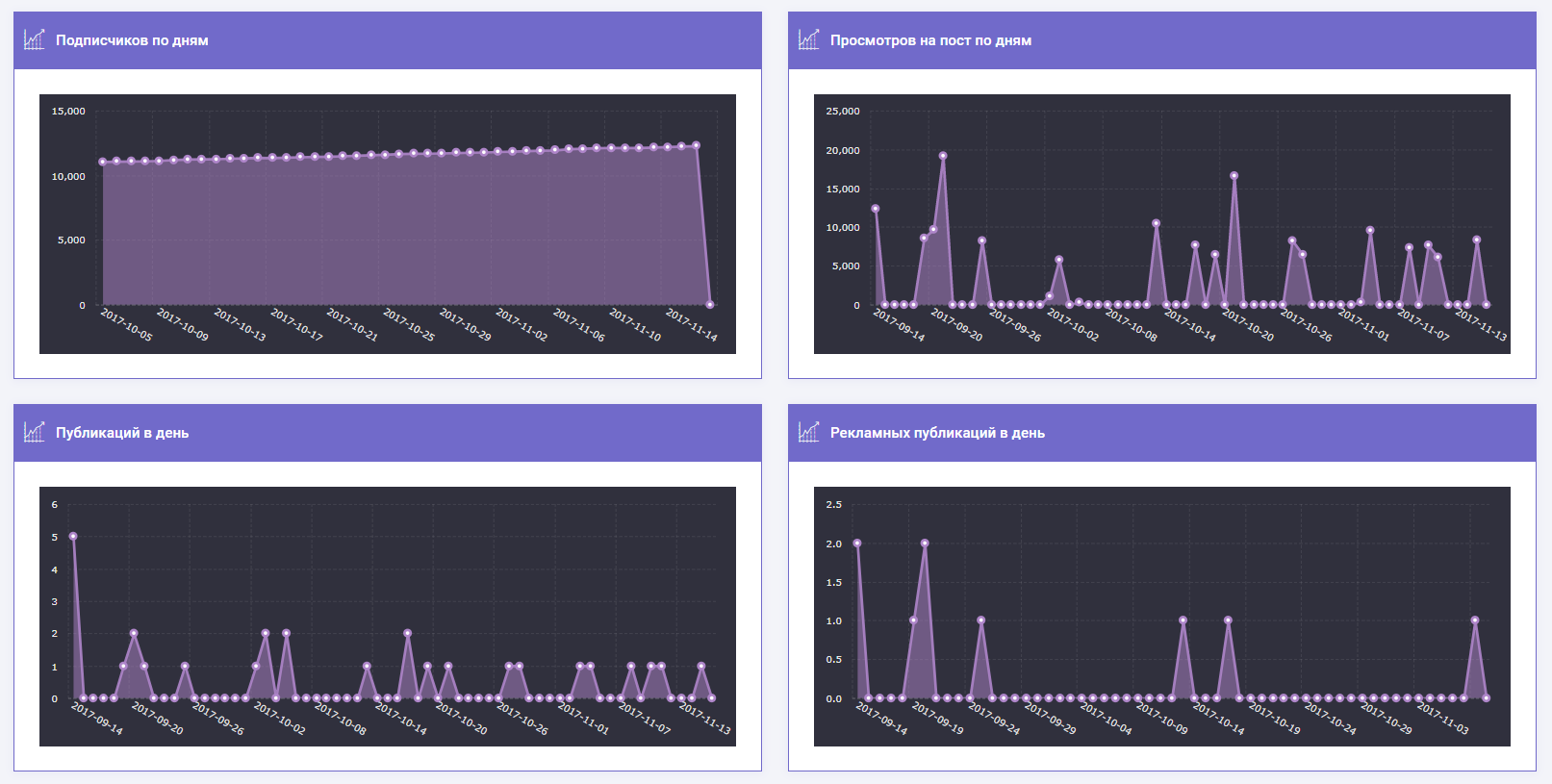
Task: Click last 1.0 peak in ad publications chart
Action: pyautogui.click(x=1474, y=620)
